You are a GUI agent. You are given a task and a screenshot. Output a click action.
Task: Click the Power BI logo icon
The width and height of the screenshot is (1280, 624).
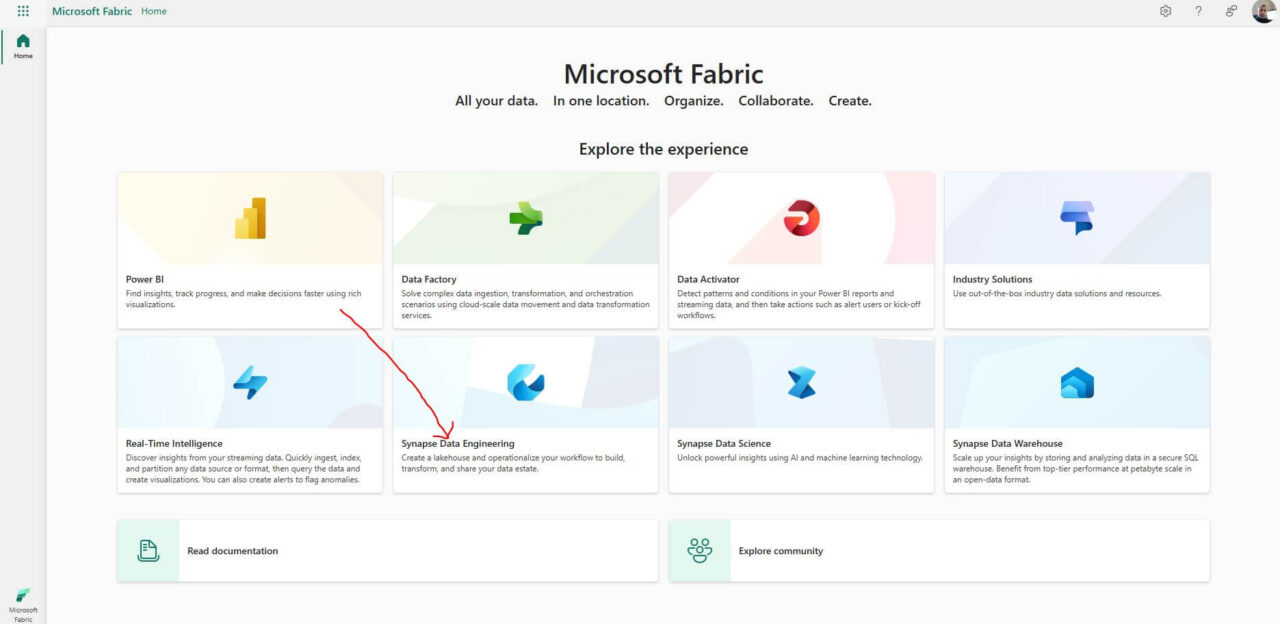(x=250, y=218)
